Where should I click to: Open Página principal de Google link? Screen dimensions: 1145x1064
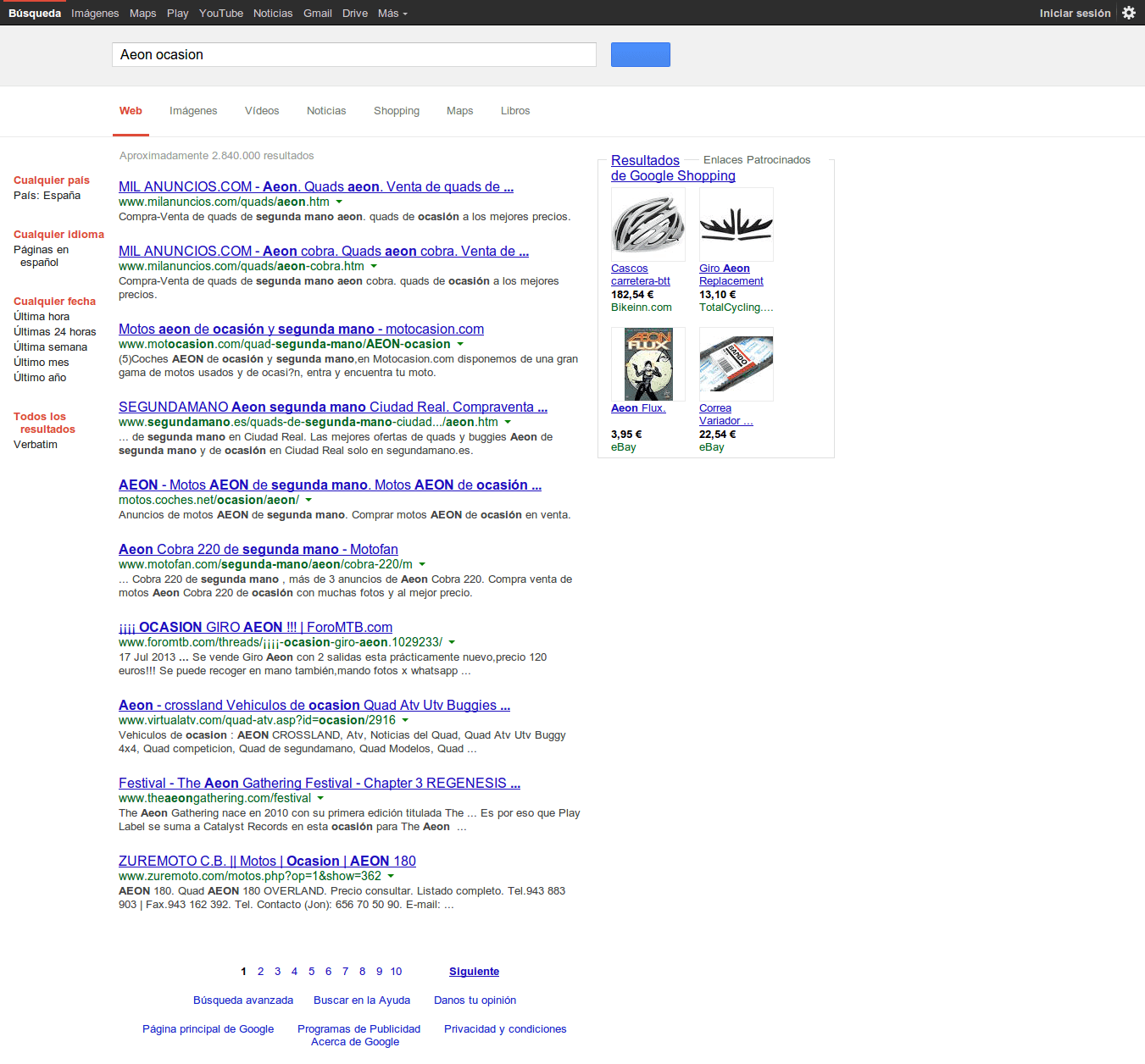208,1029
